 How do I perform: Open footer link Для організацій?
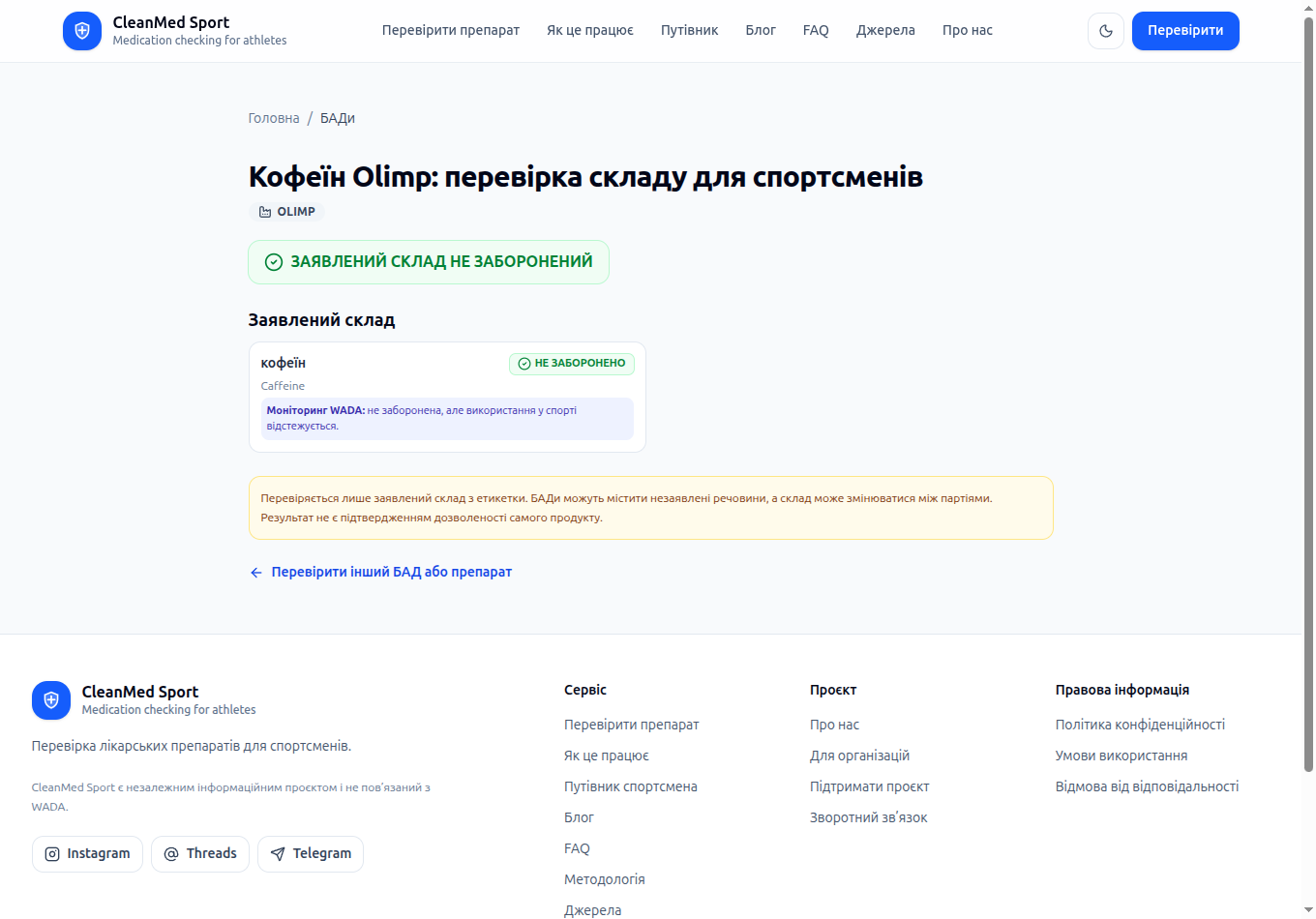[859, 756]
